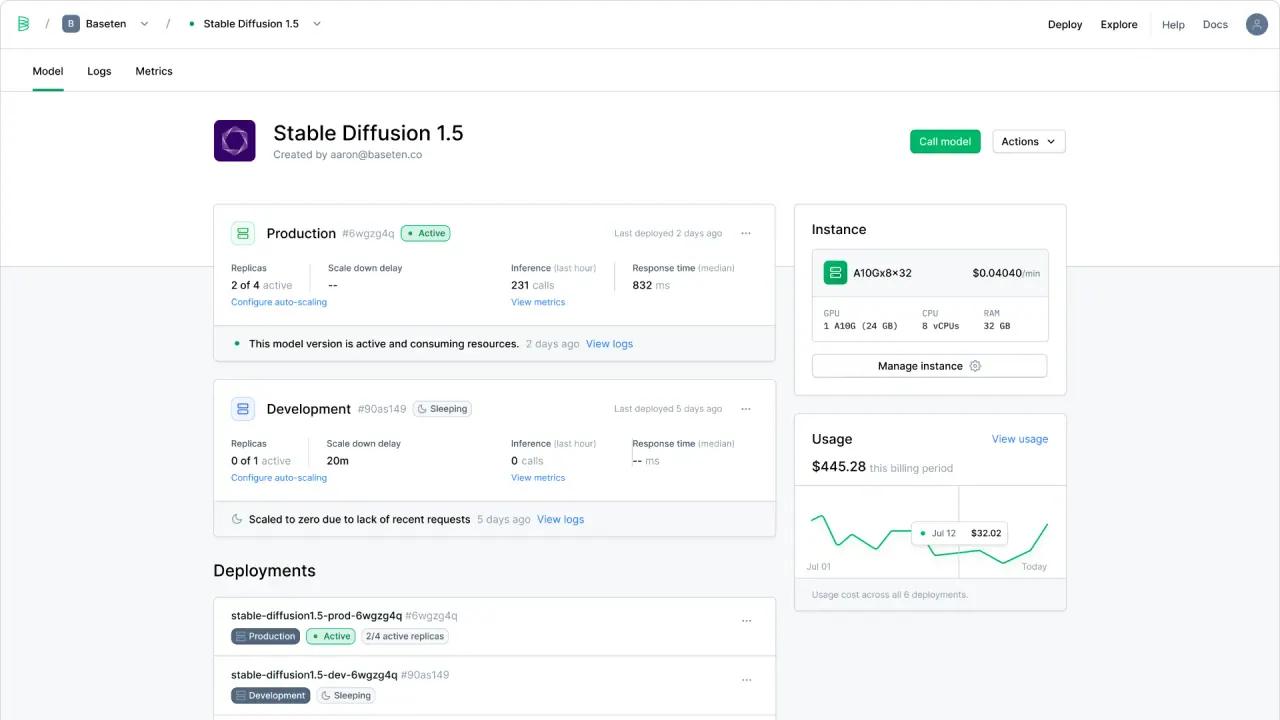1280x720 pixels.
Task: Open Help in top navigation
Action: click(x=1173, y=25)
